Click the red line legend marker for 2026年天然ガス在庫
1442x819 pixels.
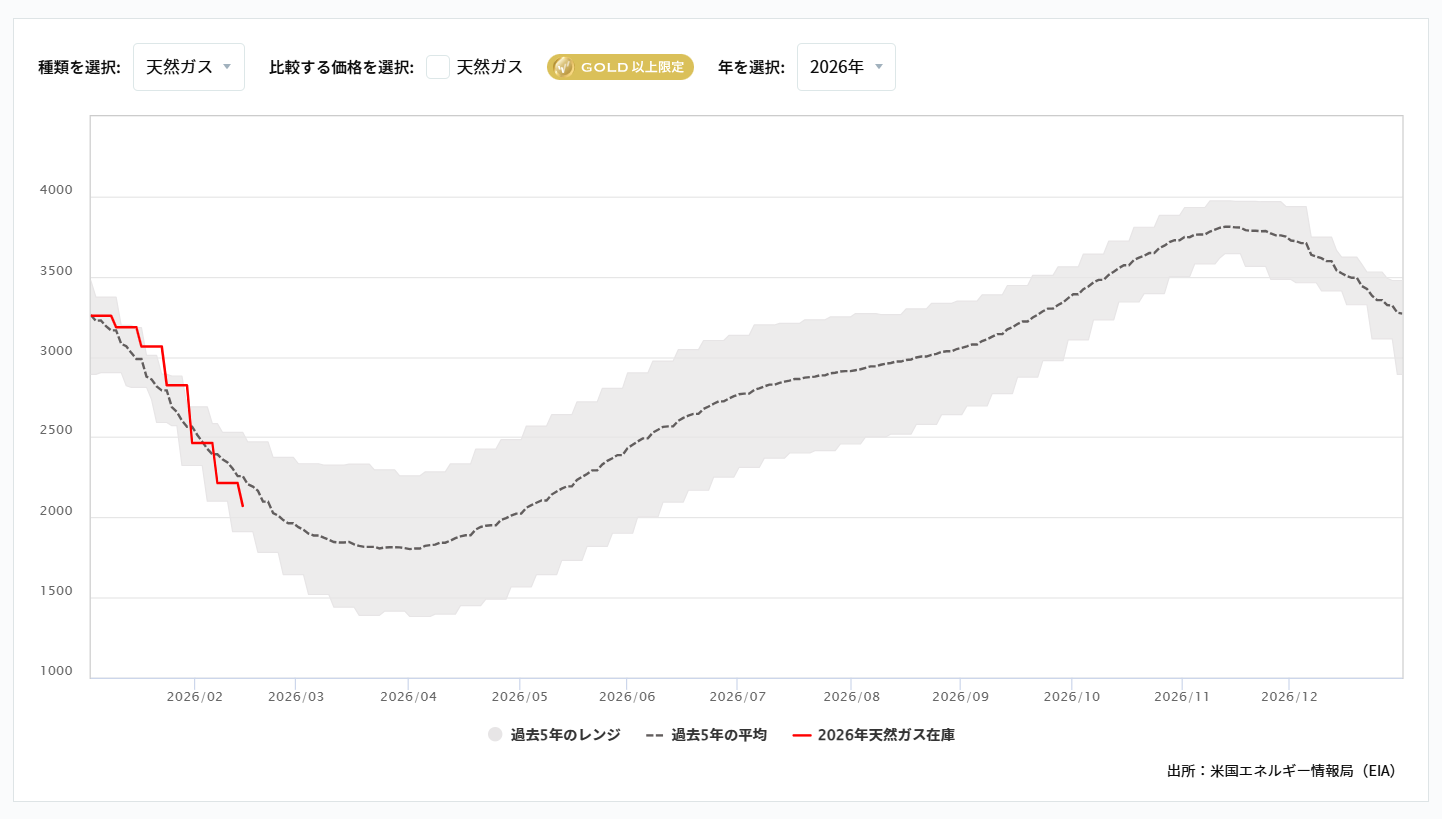[802, 733]
